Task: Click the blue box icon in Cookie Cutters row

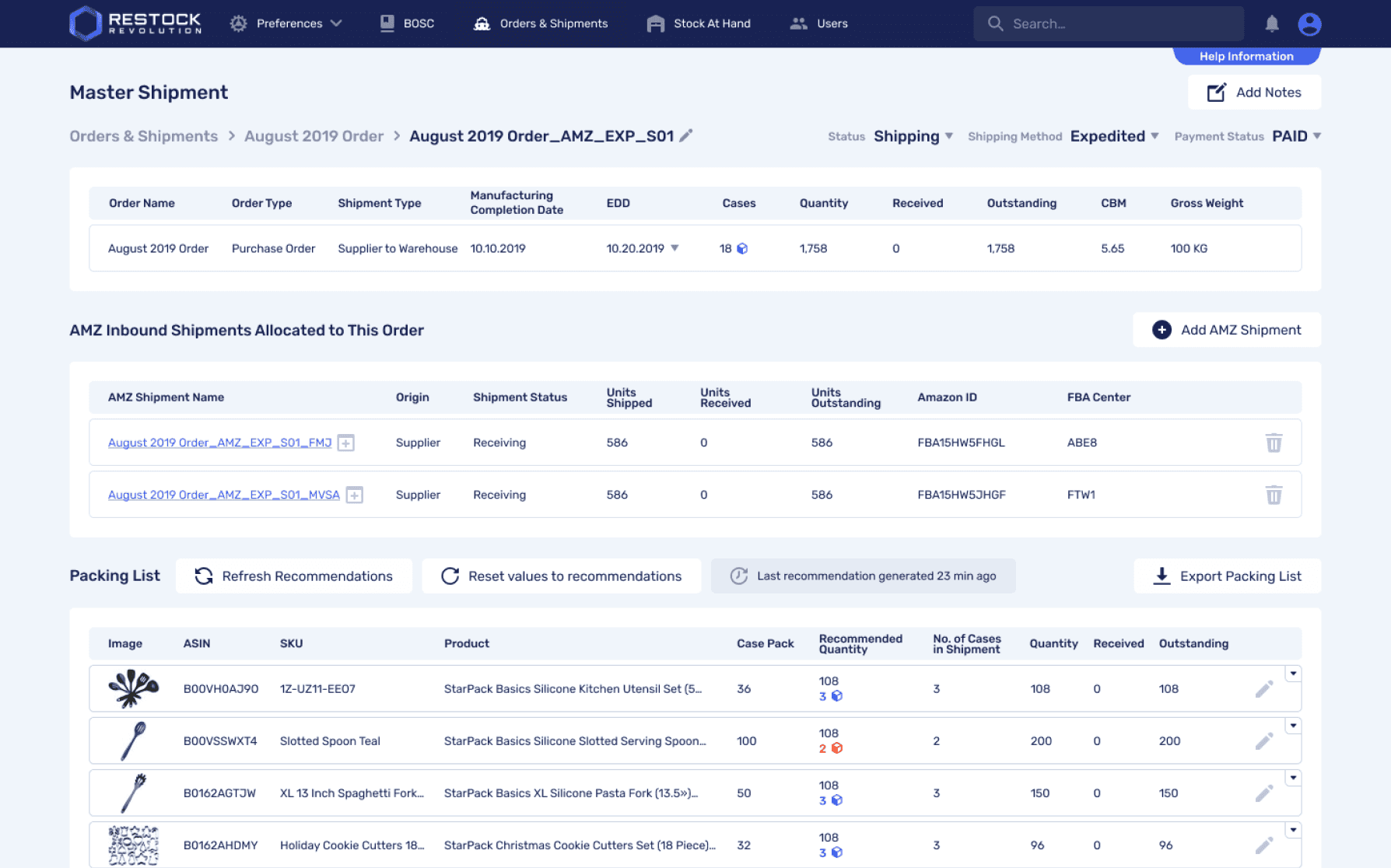Action: 837,852
